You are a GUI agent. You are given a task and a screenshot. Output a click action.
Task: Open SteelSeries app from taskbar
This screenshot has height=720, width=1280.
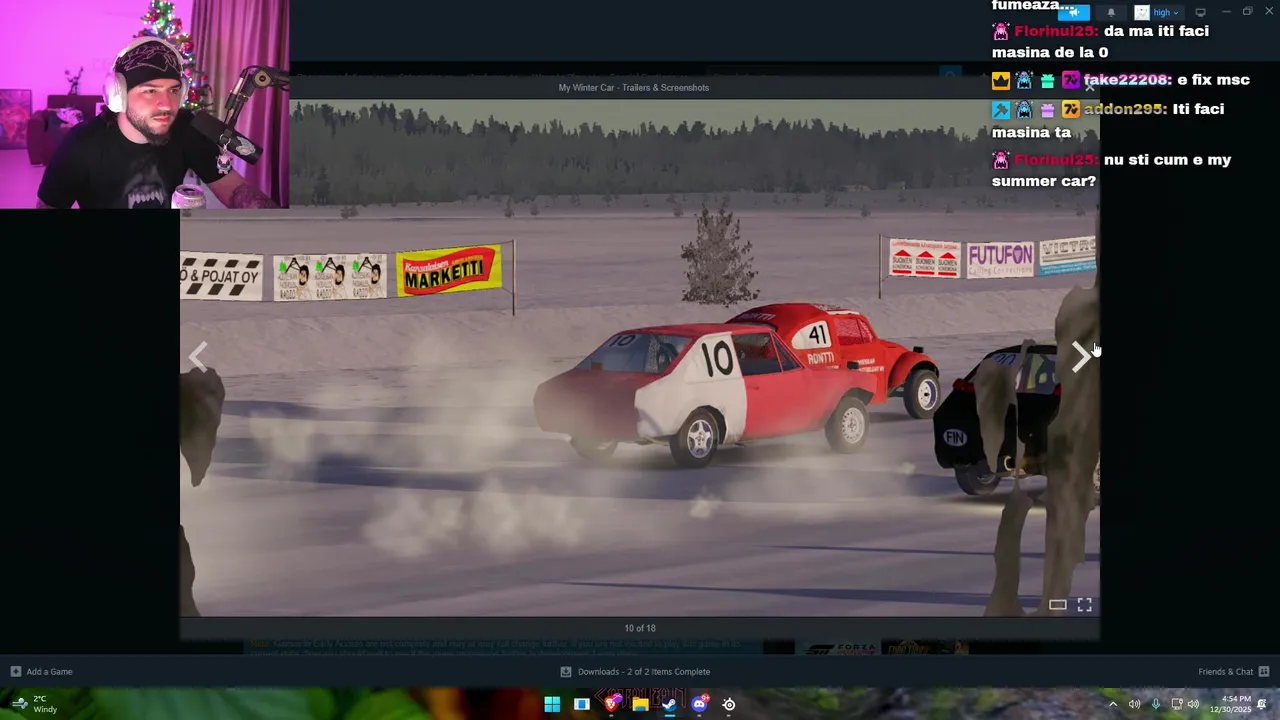[x=729, y=704]
